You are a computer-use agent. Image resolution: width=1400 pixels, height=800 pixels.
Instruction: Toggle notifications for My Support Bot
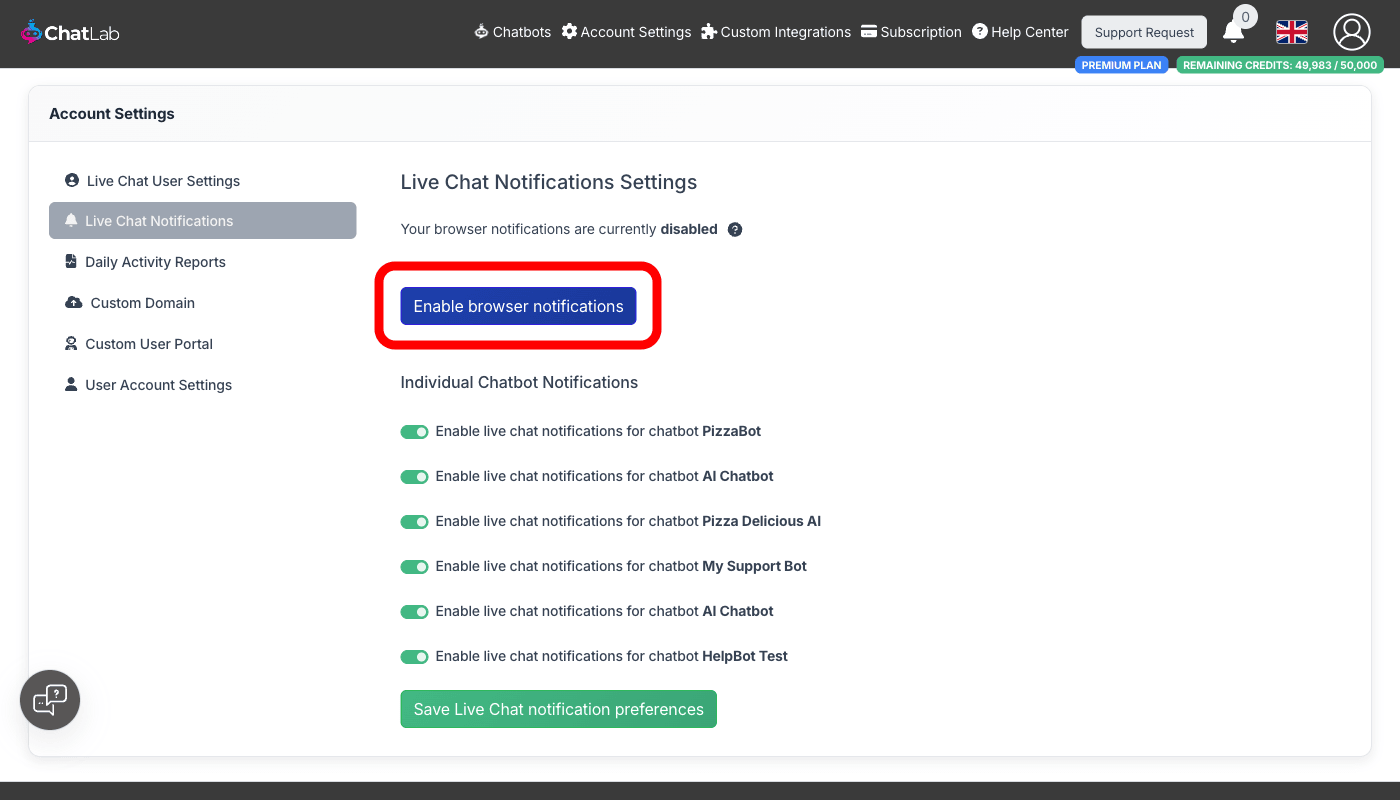click(414, 567)
